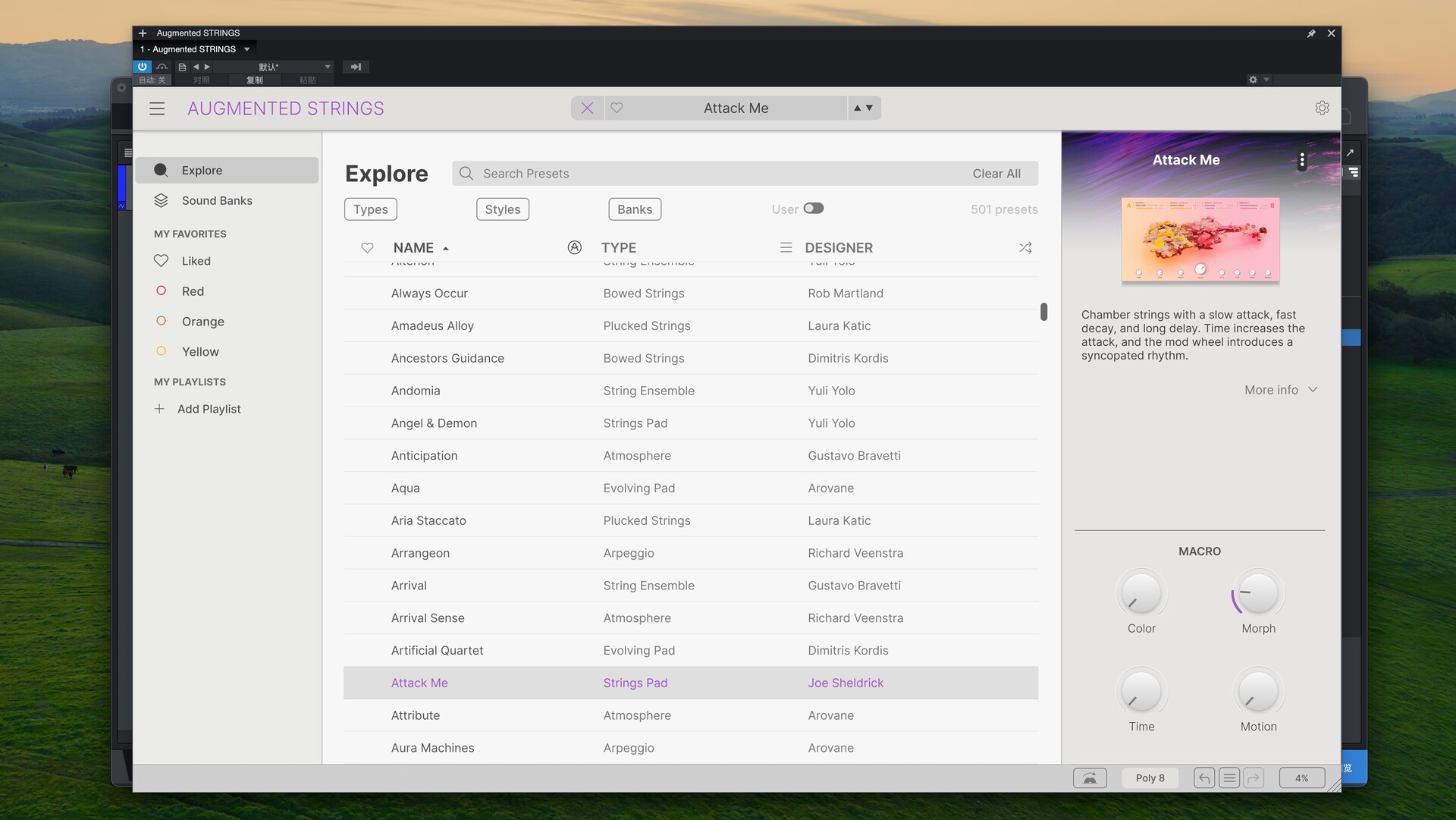Shuffle the preset list

pos(1025,248)
